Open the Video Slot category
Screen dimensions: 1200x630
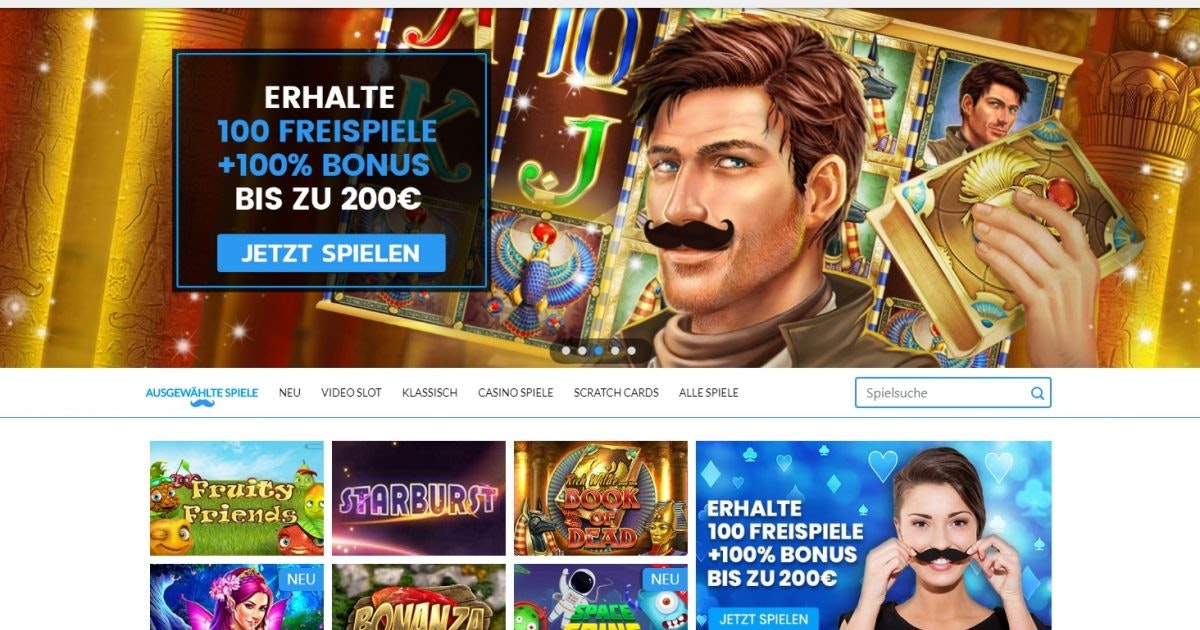tap(351, 393)
